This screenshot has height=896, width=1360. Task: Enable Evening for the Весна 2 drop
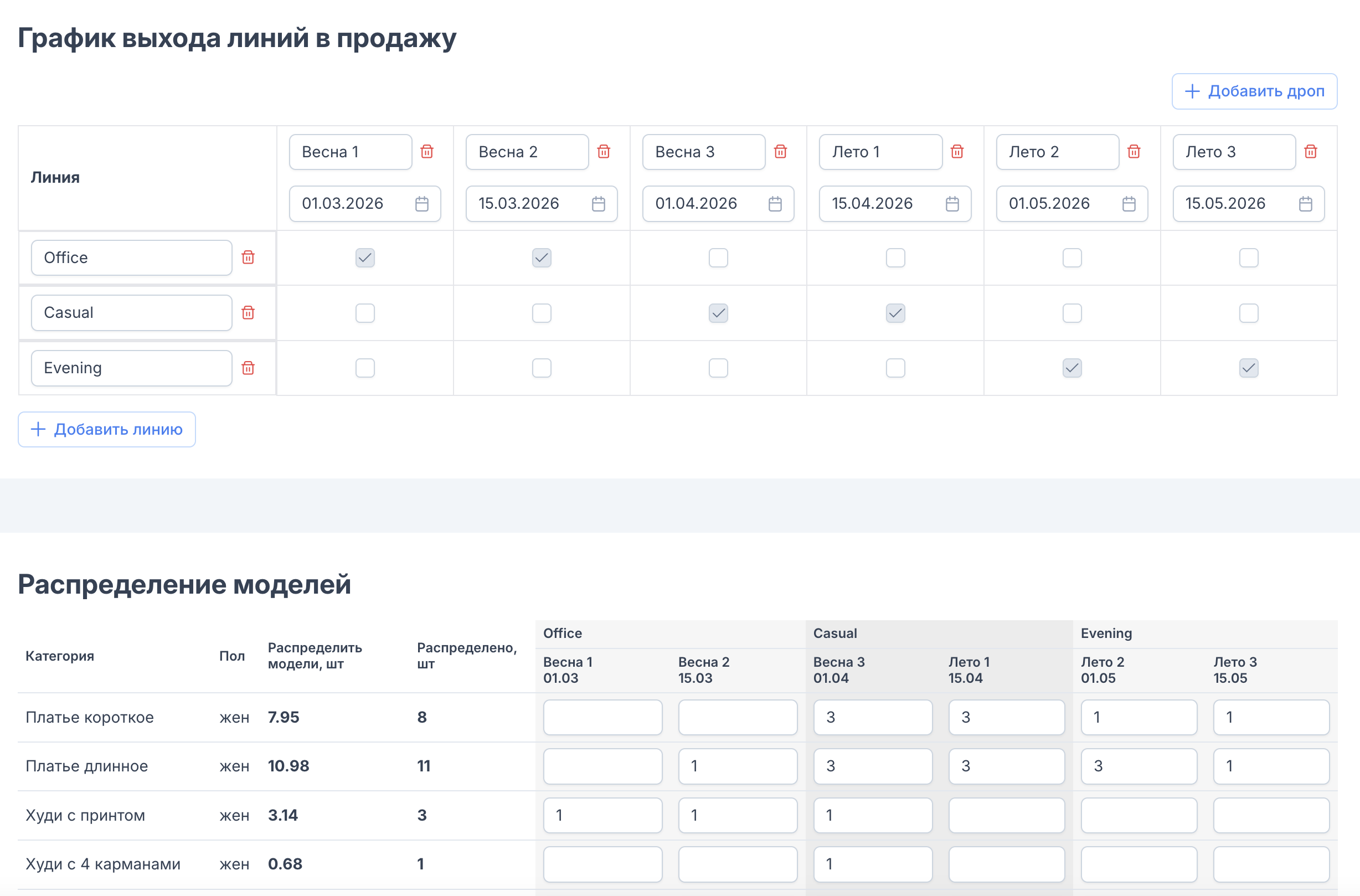[x=542, y=368]
